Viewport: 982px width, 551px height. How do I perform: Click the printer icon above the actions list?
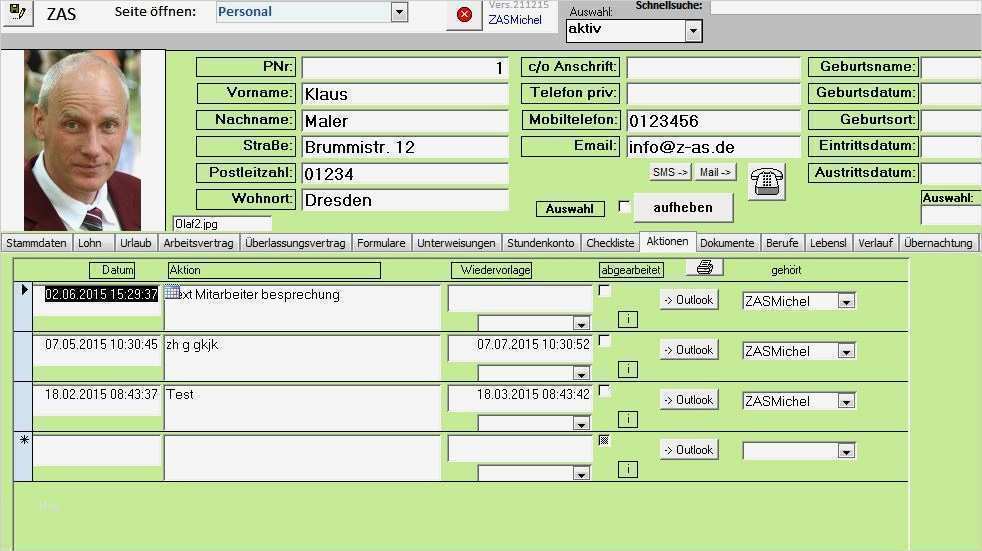[705, 267]
